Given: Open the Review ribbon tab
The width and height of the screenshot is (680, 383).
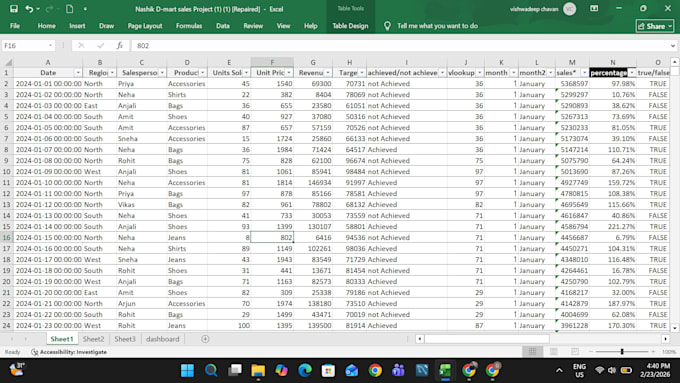Looking at the screenshot, I should point(253,26).
